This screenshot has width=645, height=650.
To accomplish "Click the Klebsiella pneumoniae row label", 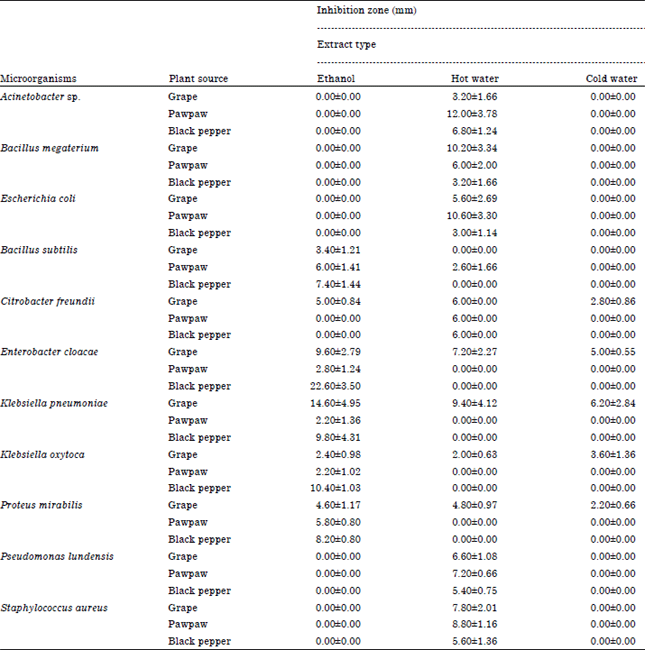I will [x=54, y=403].
